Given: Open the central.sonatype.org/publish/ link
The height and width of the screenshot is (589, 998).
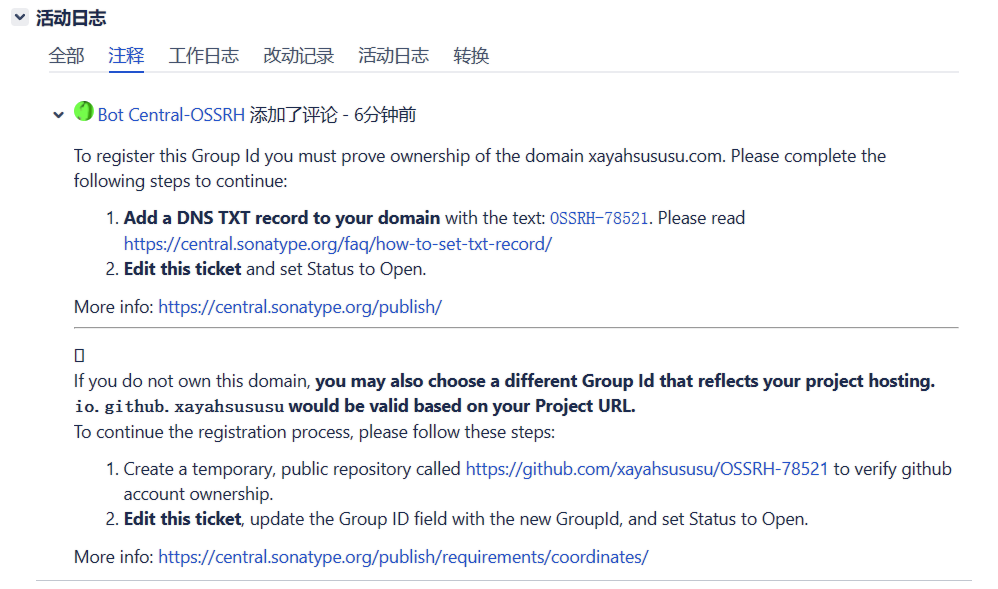Looking at the screenshot, I should pos(300,307).
